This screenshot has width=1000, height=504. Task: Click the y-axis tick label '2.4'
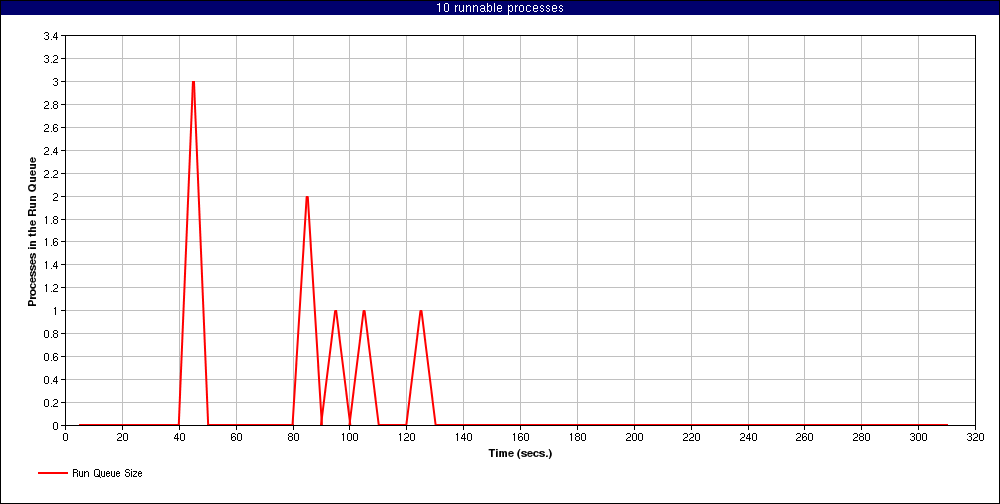(51, 151)
